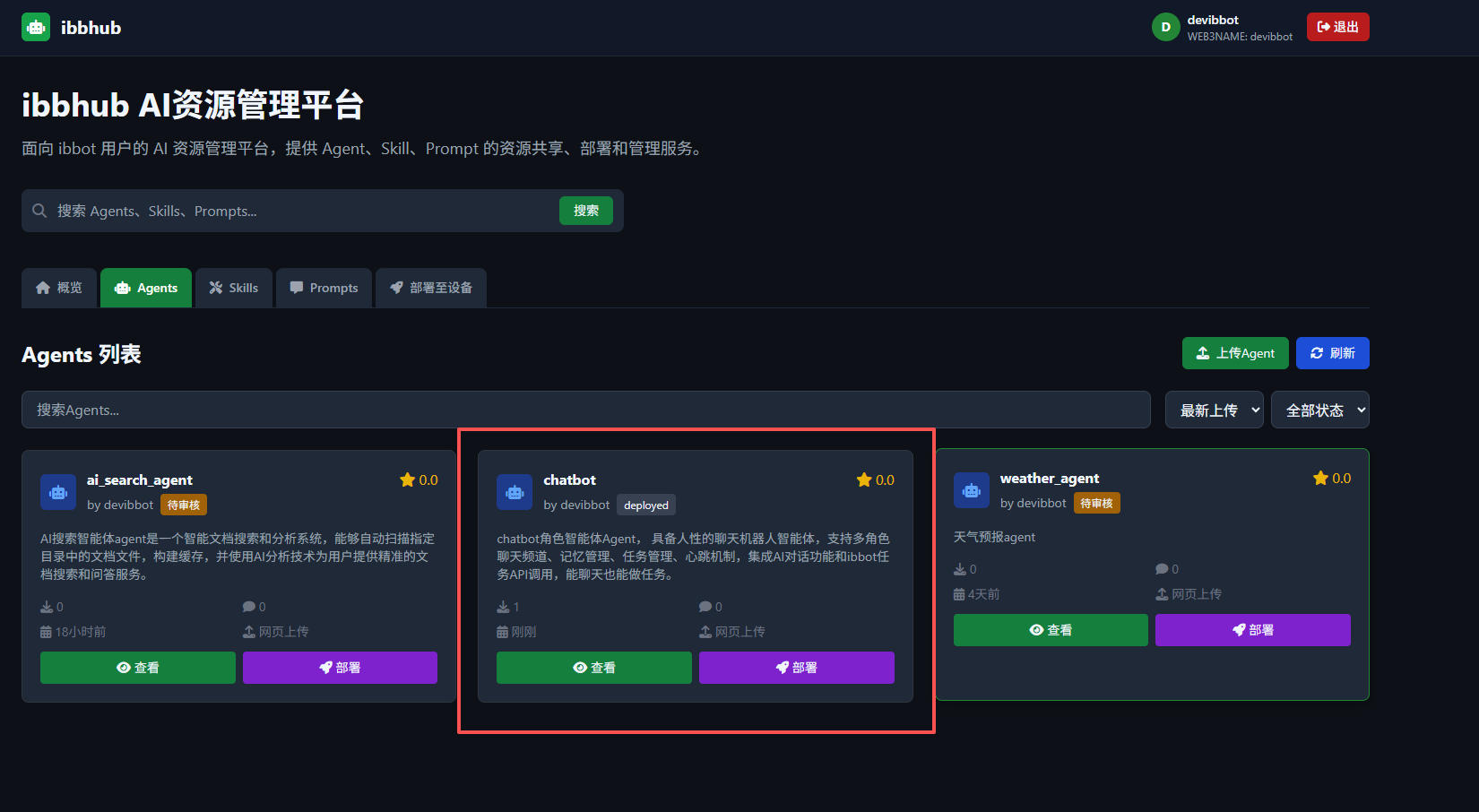Click the ibbhub robot logo icon
This screenshot has width=1479, height=812.
click(35, 27)
